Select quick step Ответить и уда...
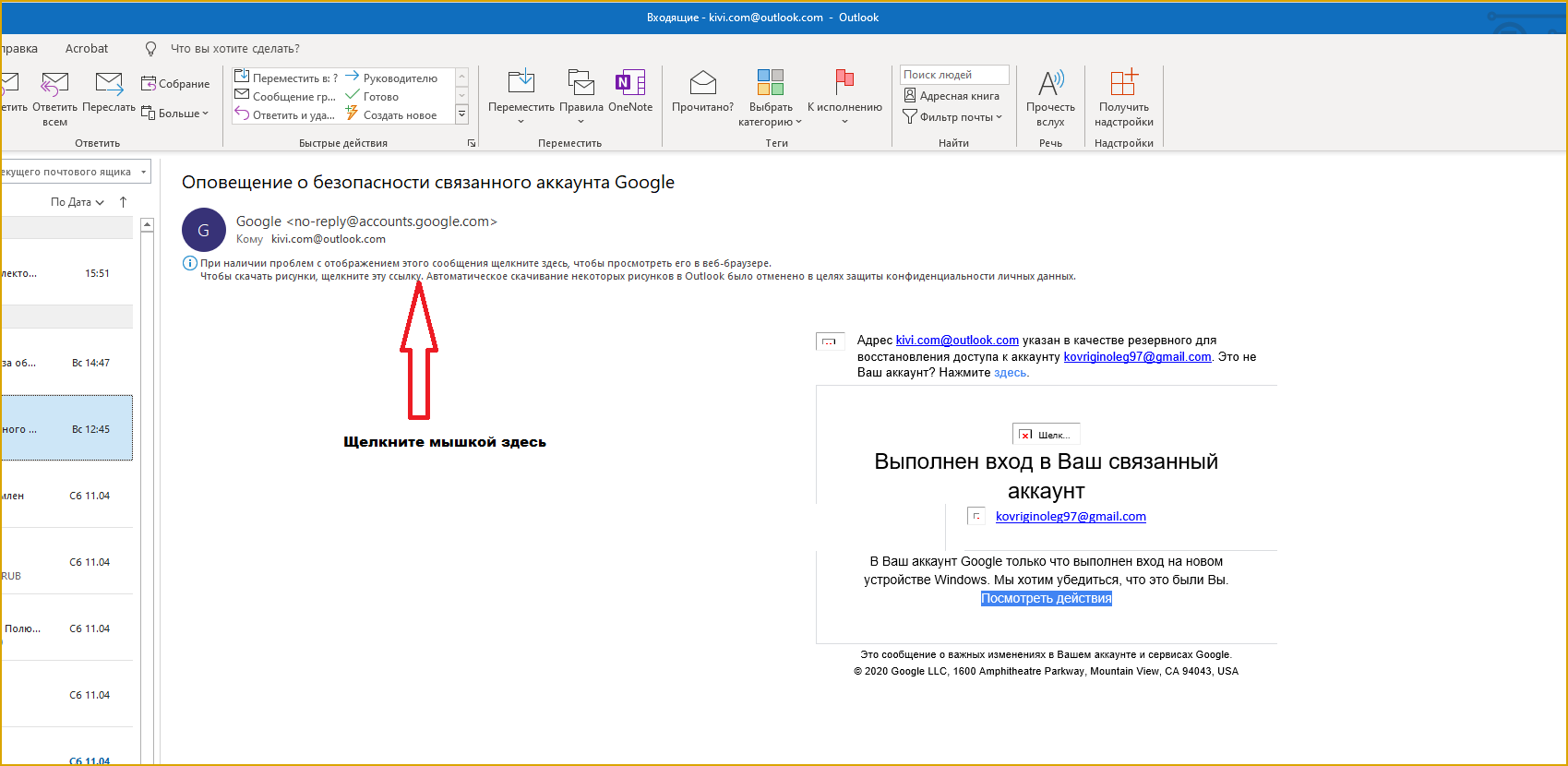Viewport: 1568px width, 766px height. point(284,114)
